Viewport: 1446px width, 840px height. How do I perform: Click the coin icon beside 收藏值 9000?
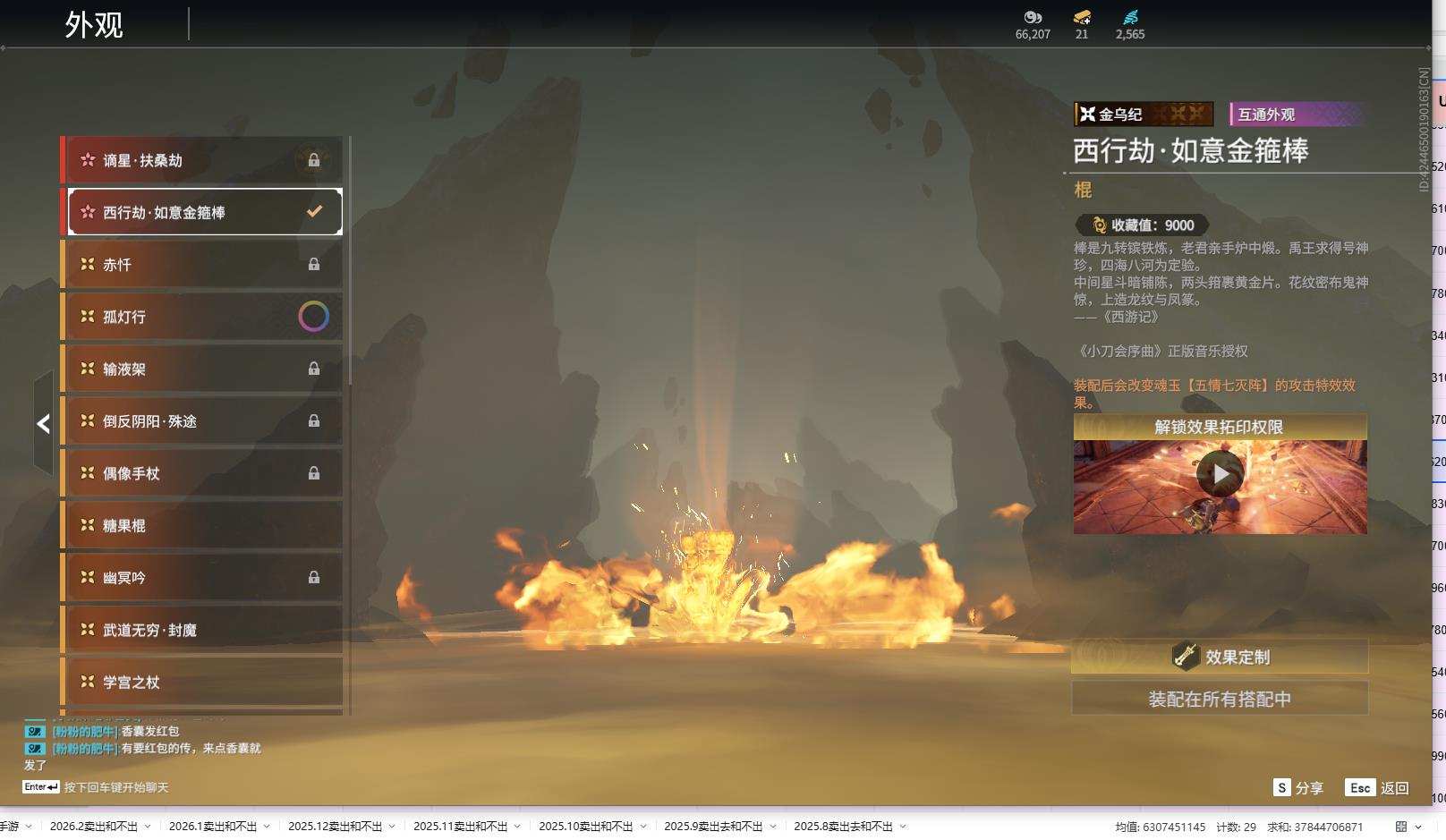pos(1099,225)
